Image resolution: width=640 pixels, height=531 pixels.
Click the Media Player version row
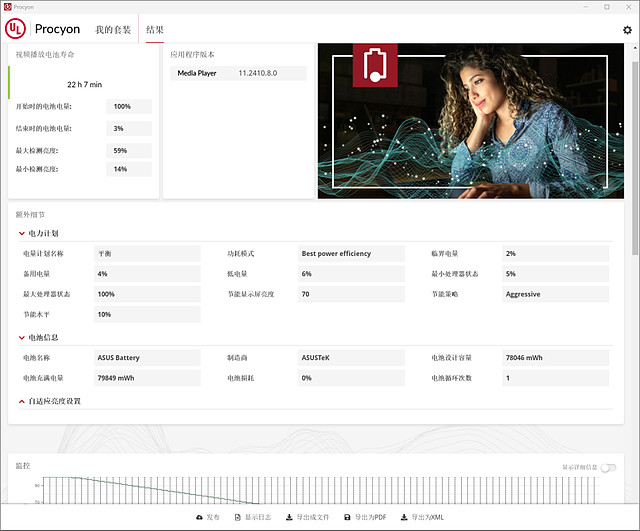pos(238,73)
